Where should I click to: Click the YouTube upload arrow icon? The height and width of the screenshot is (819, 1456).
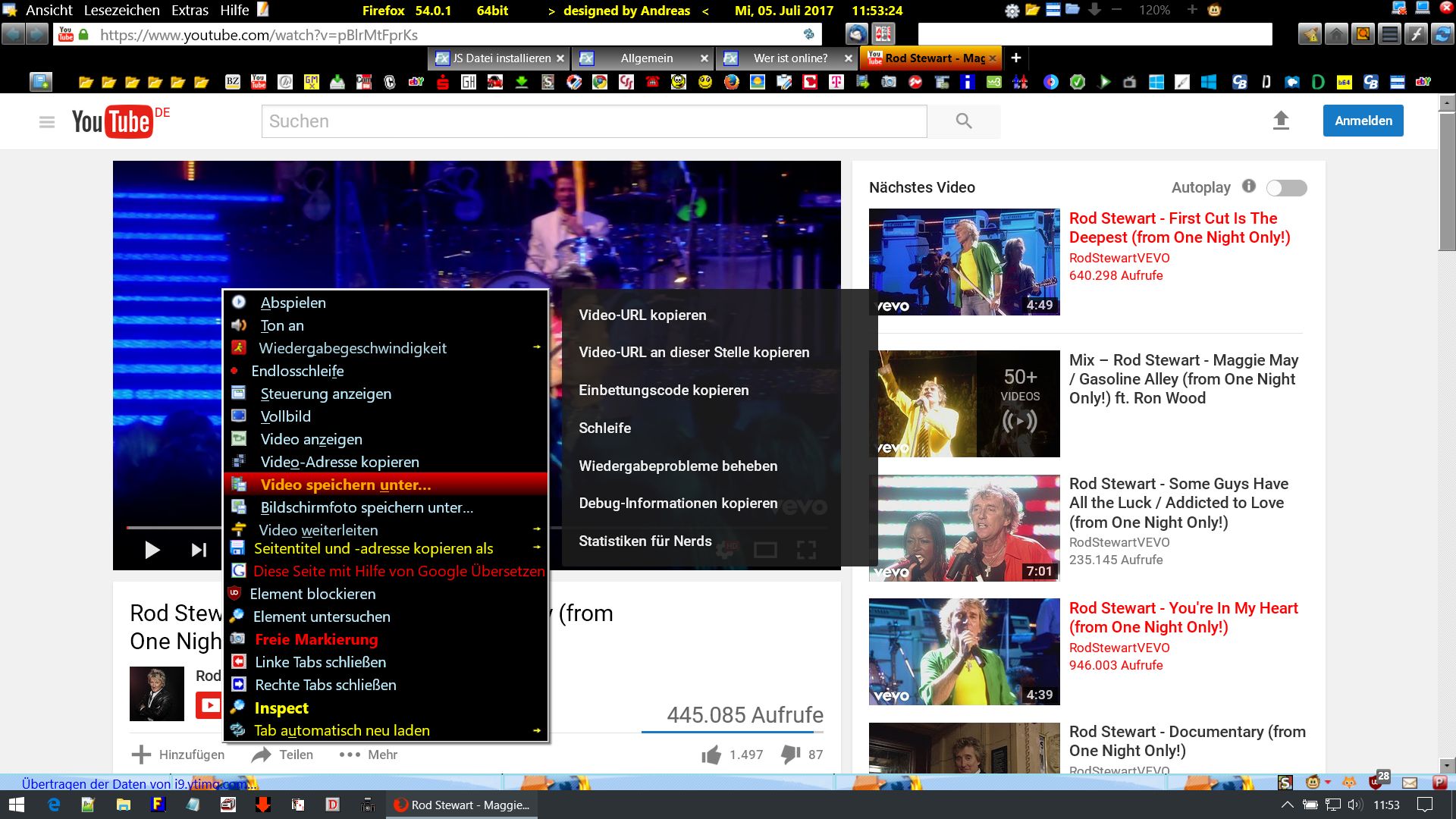pos(1281,121)
